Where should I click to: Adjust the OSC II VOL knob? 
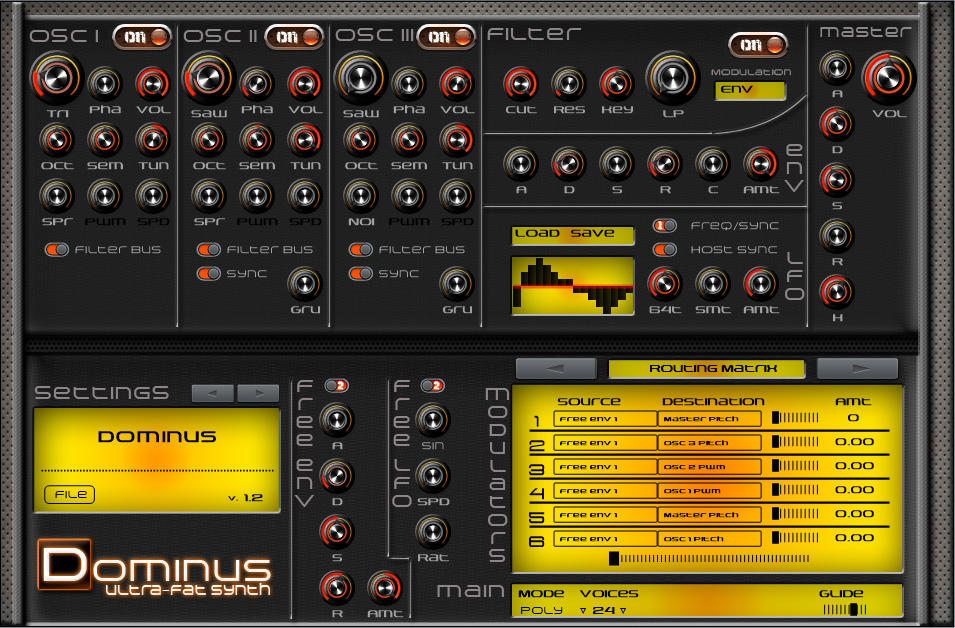305,83
